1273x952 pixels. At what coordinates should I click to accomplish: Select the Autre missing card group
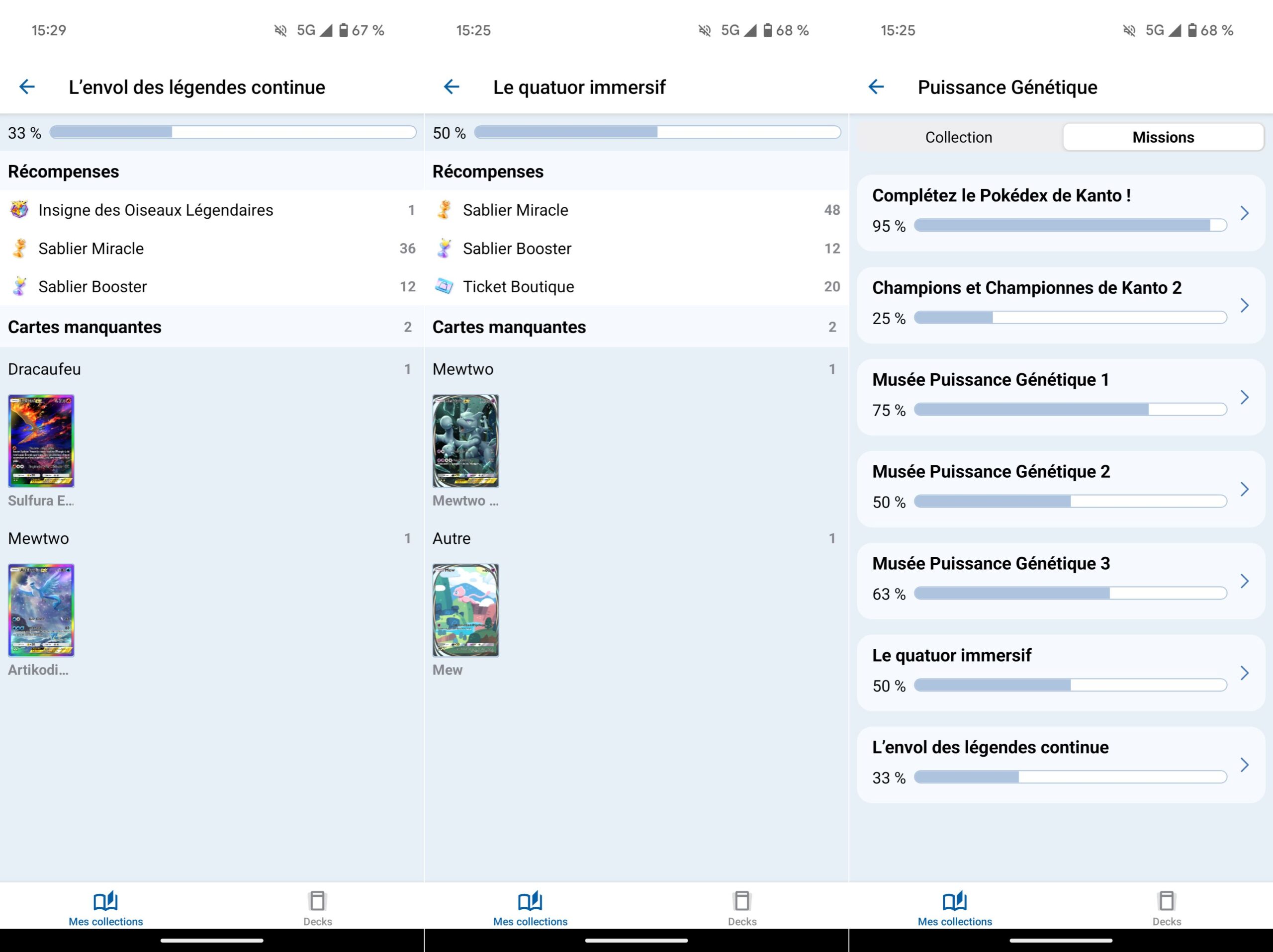[x=636, y=538]
